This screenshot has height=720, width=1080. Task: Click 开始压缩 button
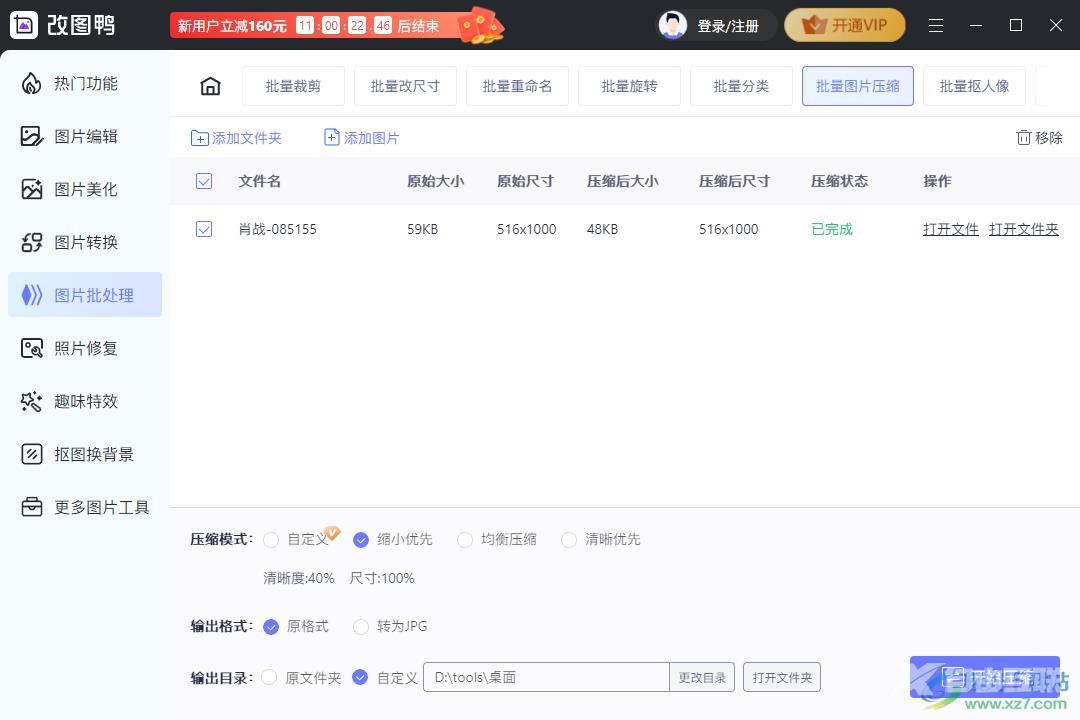coord(985,677)
